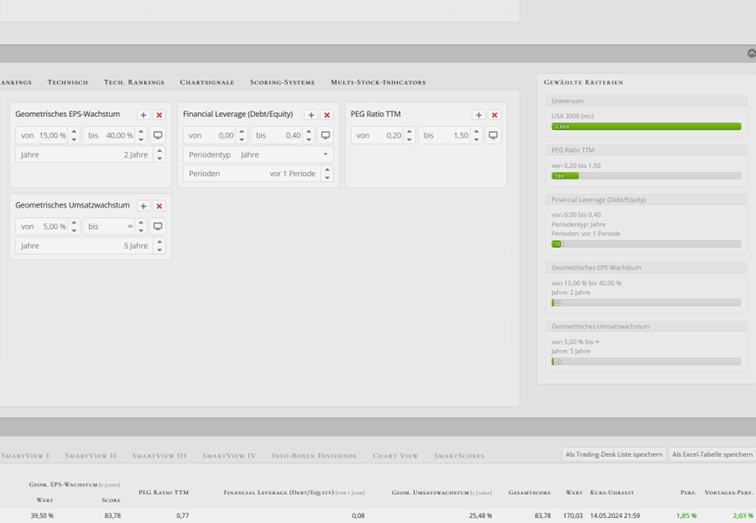Click monitor icon in PEG Ratio TTM row
This screenshot has width=756, height=523.
(x=493, y=135)
